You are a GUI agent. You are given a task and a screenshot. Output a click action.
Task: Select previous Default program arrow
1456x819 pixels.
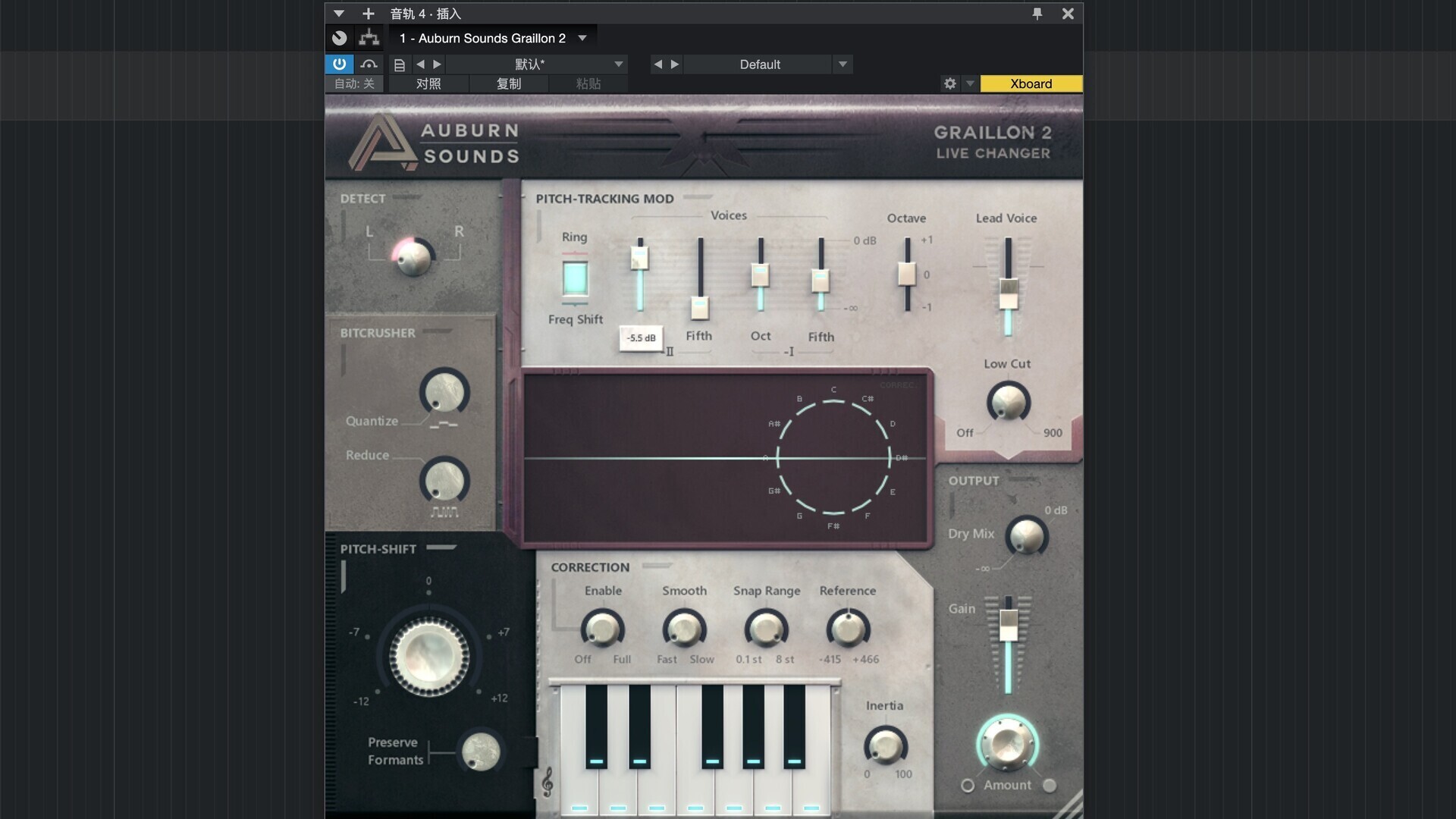pos(657,64)
